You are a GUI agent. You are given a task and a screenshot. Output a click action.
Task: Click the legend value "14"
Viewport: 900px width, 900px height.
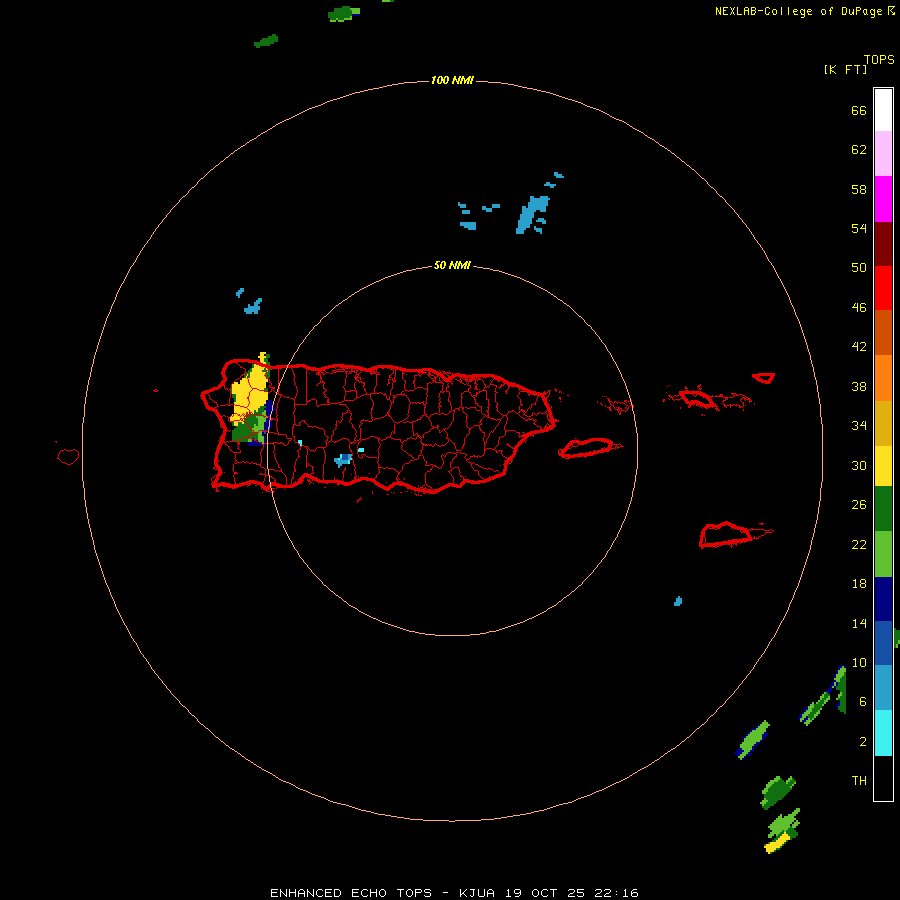[x=859, y=623]
